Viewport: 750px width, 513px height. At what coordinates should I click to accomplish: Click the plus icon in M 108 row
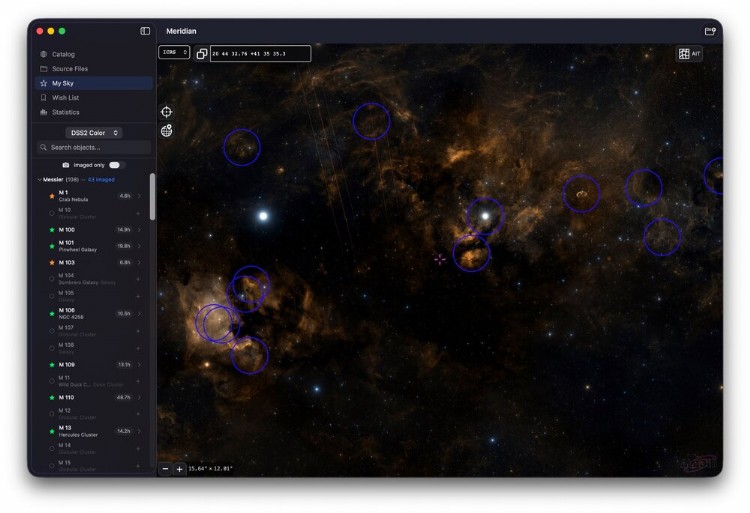(138, 349)
